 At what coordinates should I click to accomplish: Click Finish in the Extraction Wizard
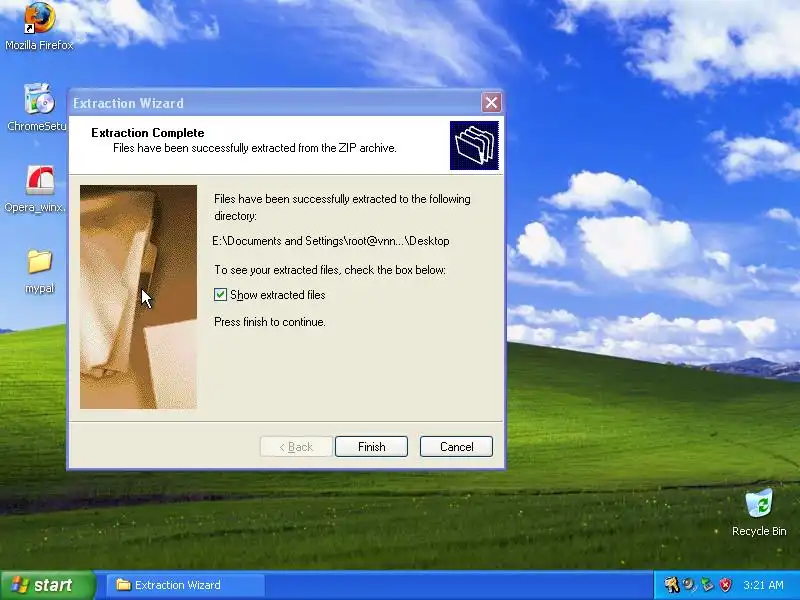[371, 446]
